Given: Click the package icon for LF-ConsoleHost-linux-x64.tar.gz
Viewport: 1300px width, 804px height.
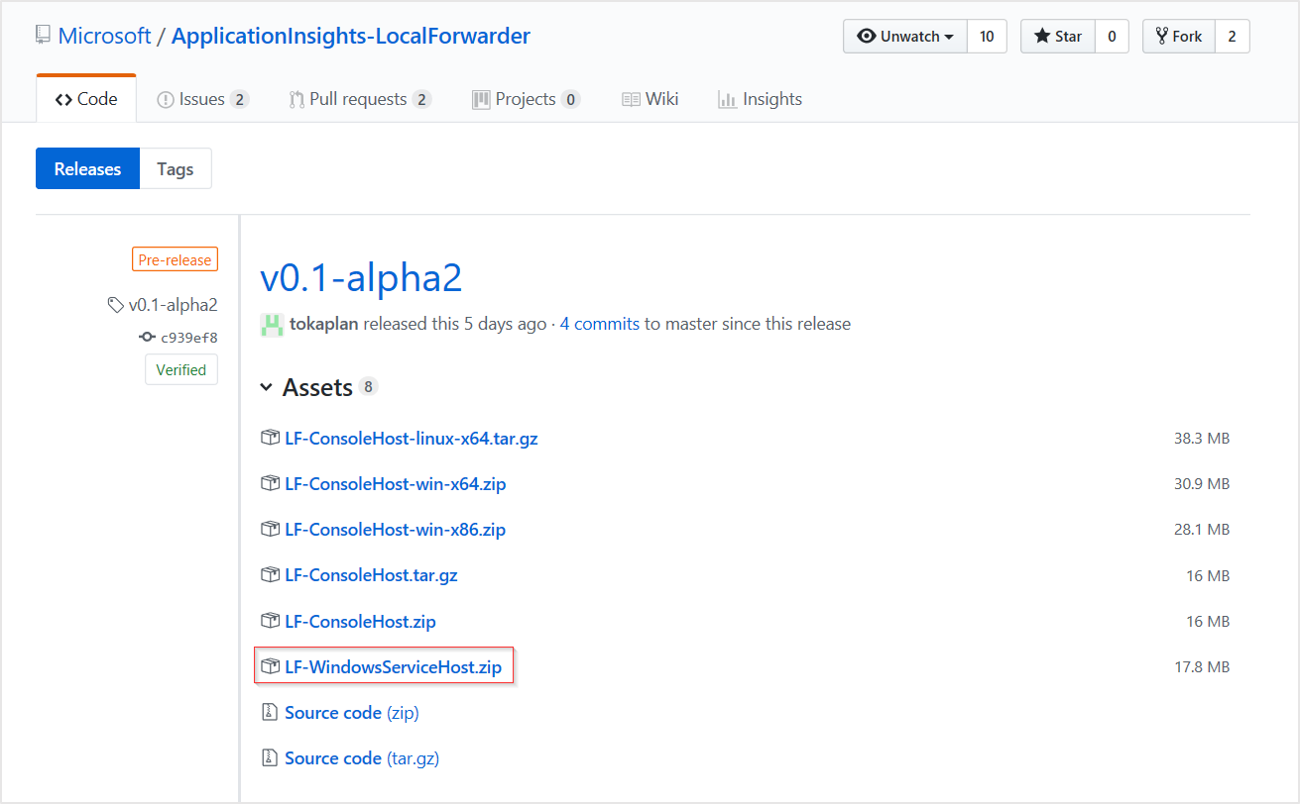Looking at the screenshot, I should click(270, 438).
